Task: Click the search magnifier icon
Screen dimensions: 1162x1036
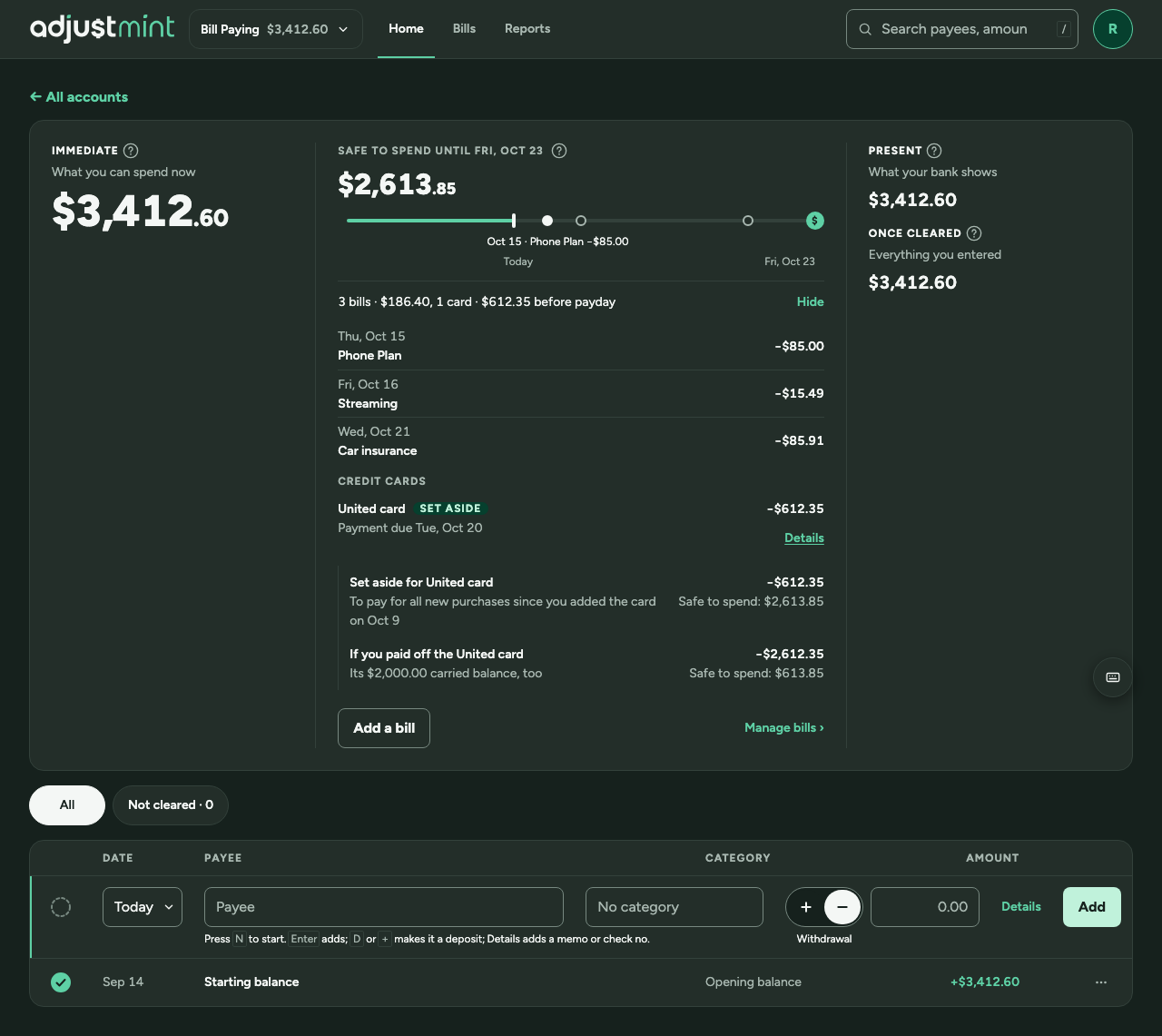Action: pos(865,29)
